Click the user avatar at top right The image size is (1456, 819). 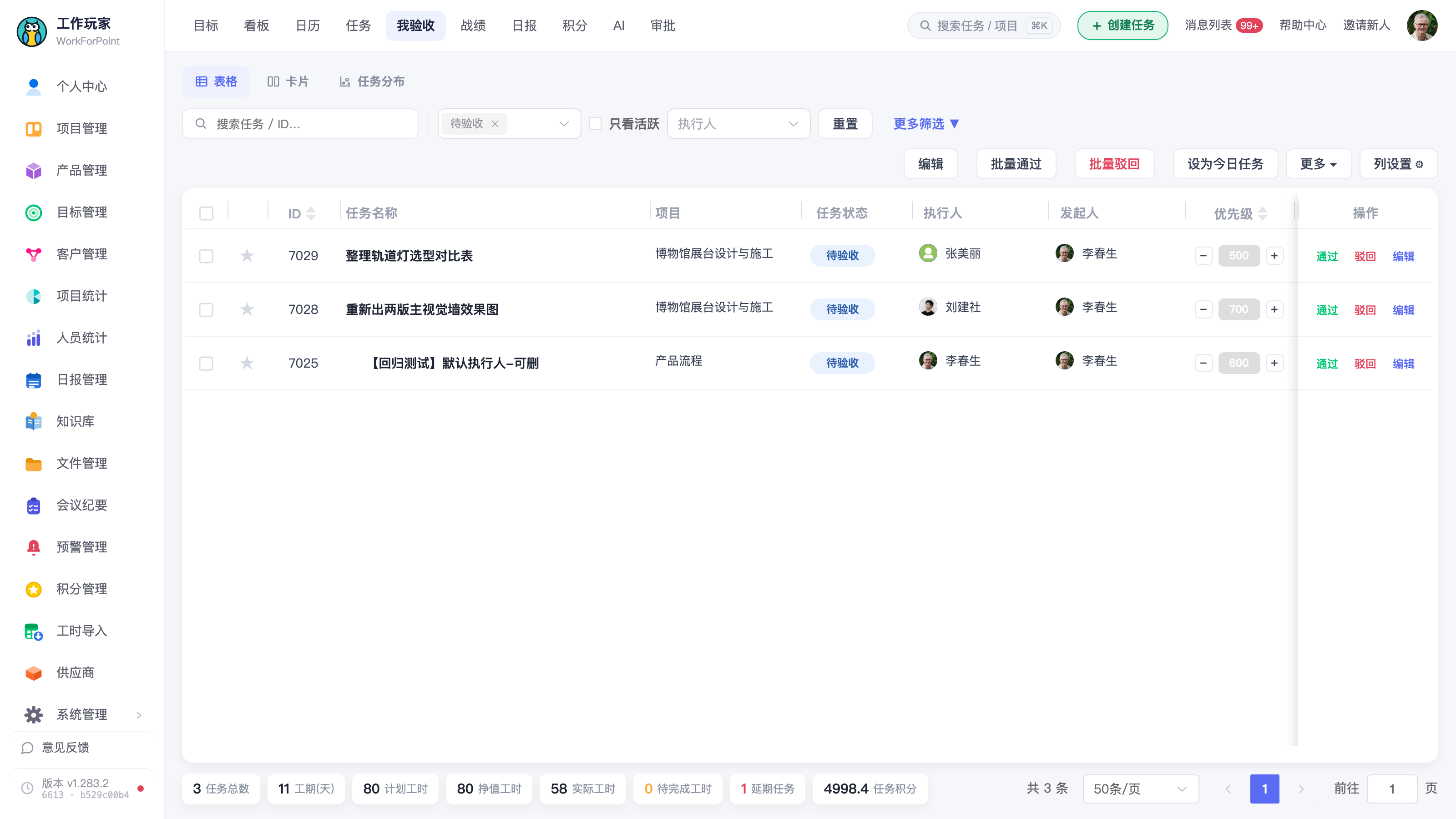(x=1422, y=25)
